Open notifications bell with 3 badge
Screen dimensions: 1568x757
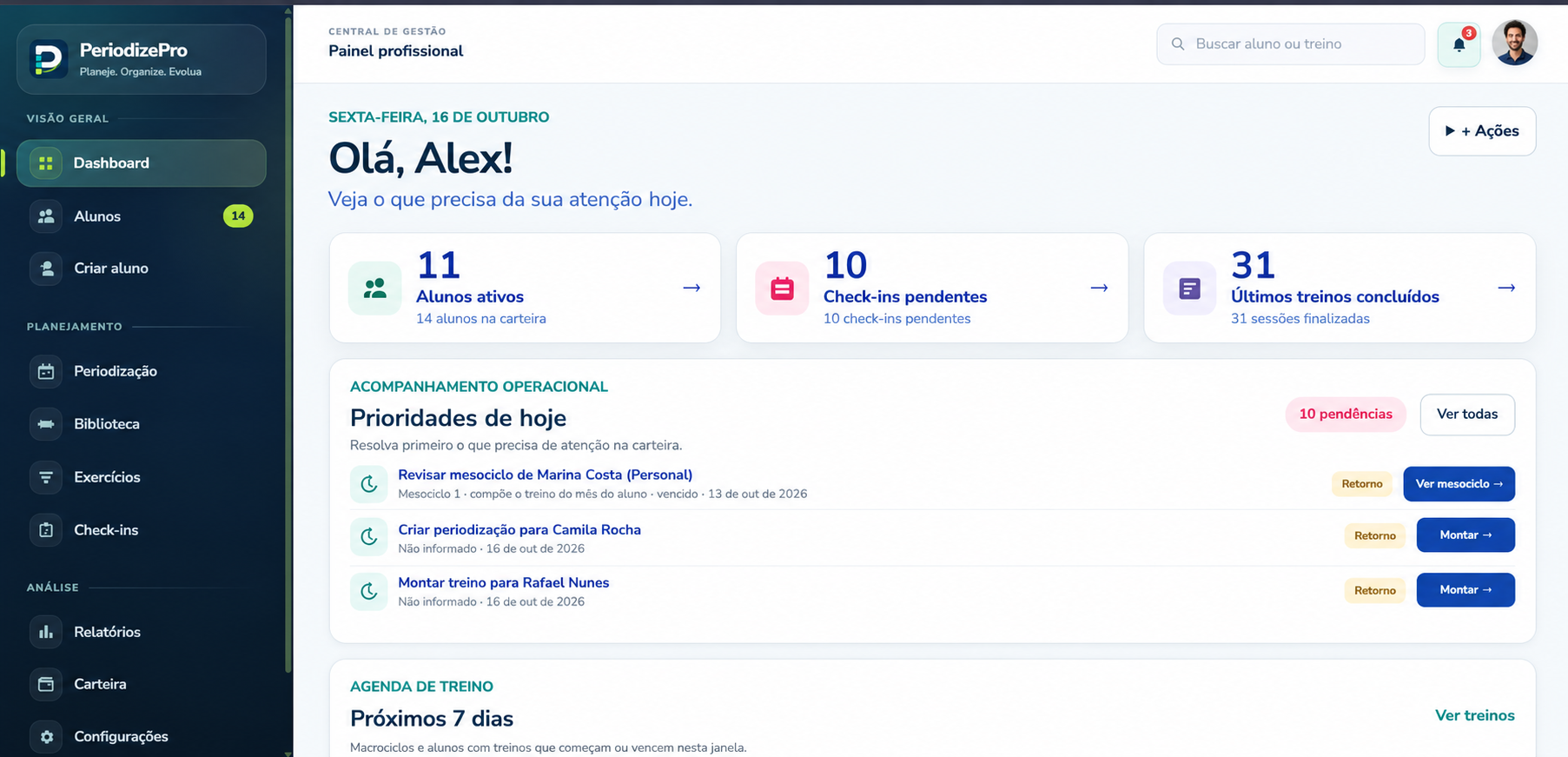coord(1459,44)
